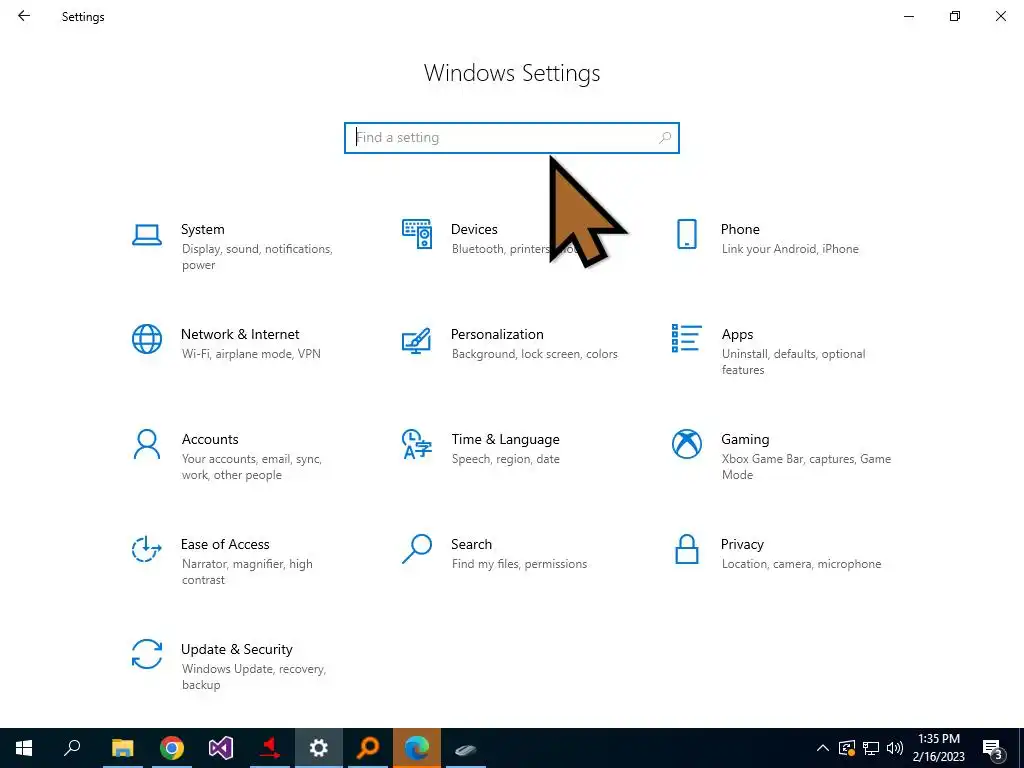Viewport: 1024px width, 768px height.
Task: Click 'Display, sound, notifications, power' description
Action: coord(257,257)
